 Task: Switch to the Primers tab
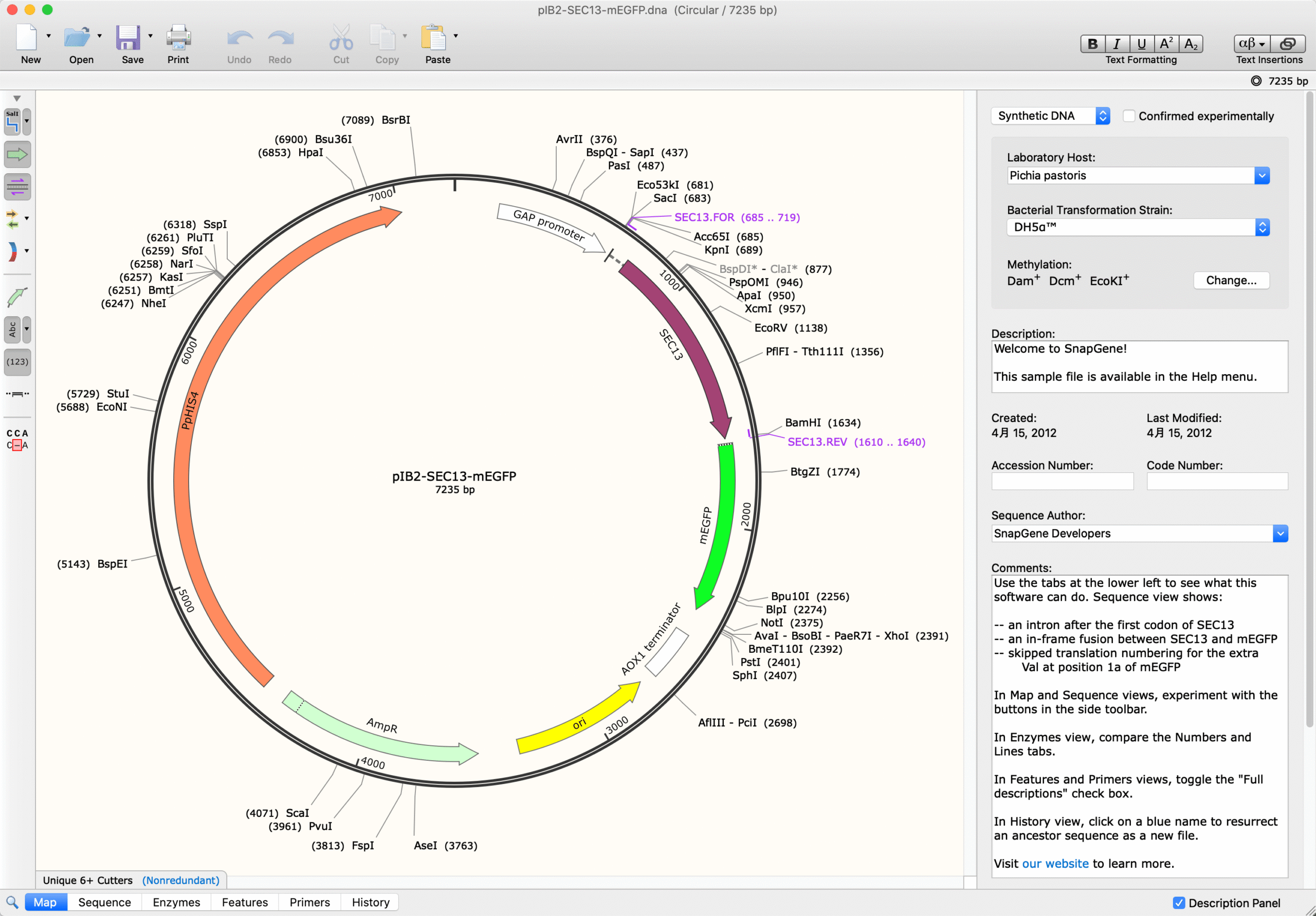[x=309, y=902]
